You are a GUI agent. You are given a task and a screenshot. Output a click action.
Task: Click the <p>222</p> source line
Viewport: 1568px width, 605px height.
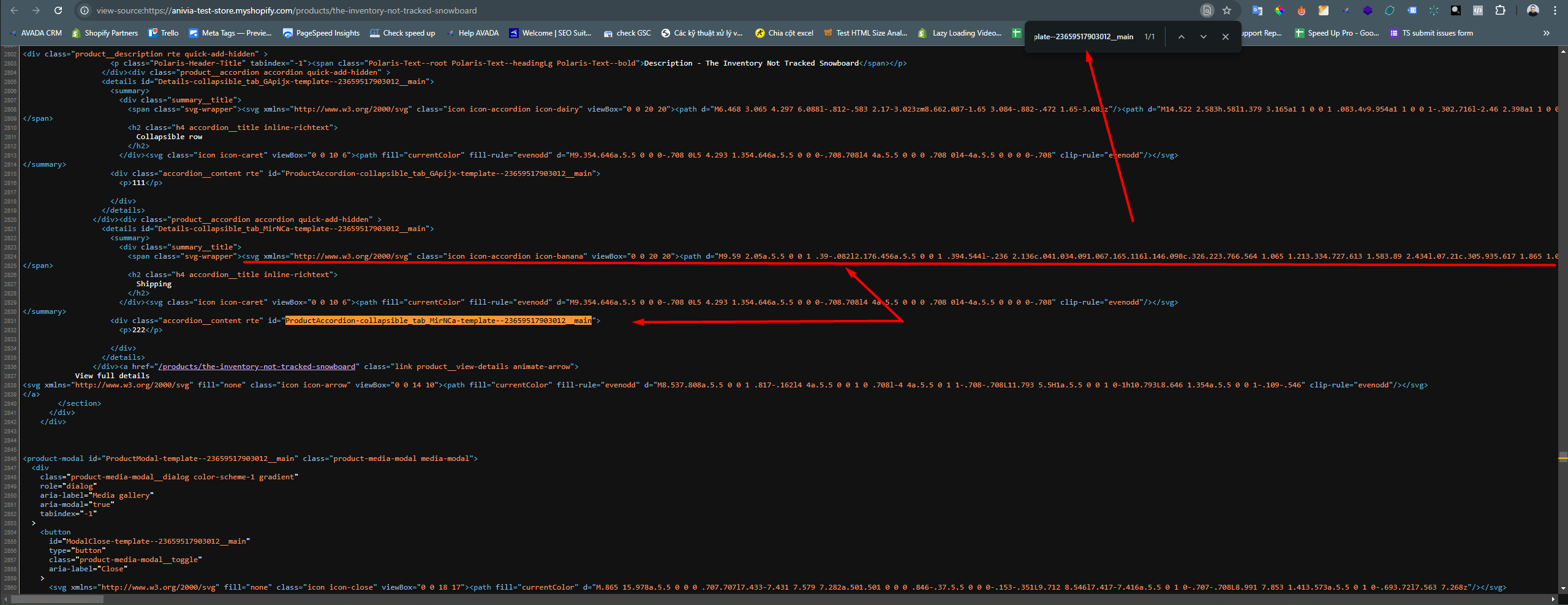click(141, 330)
